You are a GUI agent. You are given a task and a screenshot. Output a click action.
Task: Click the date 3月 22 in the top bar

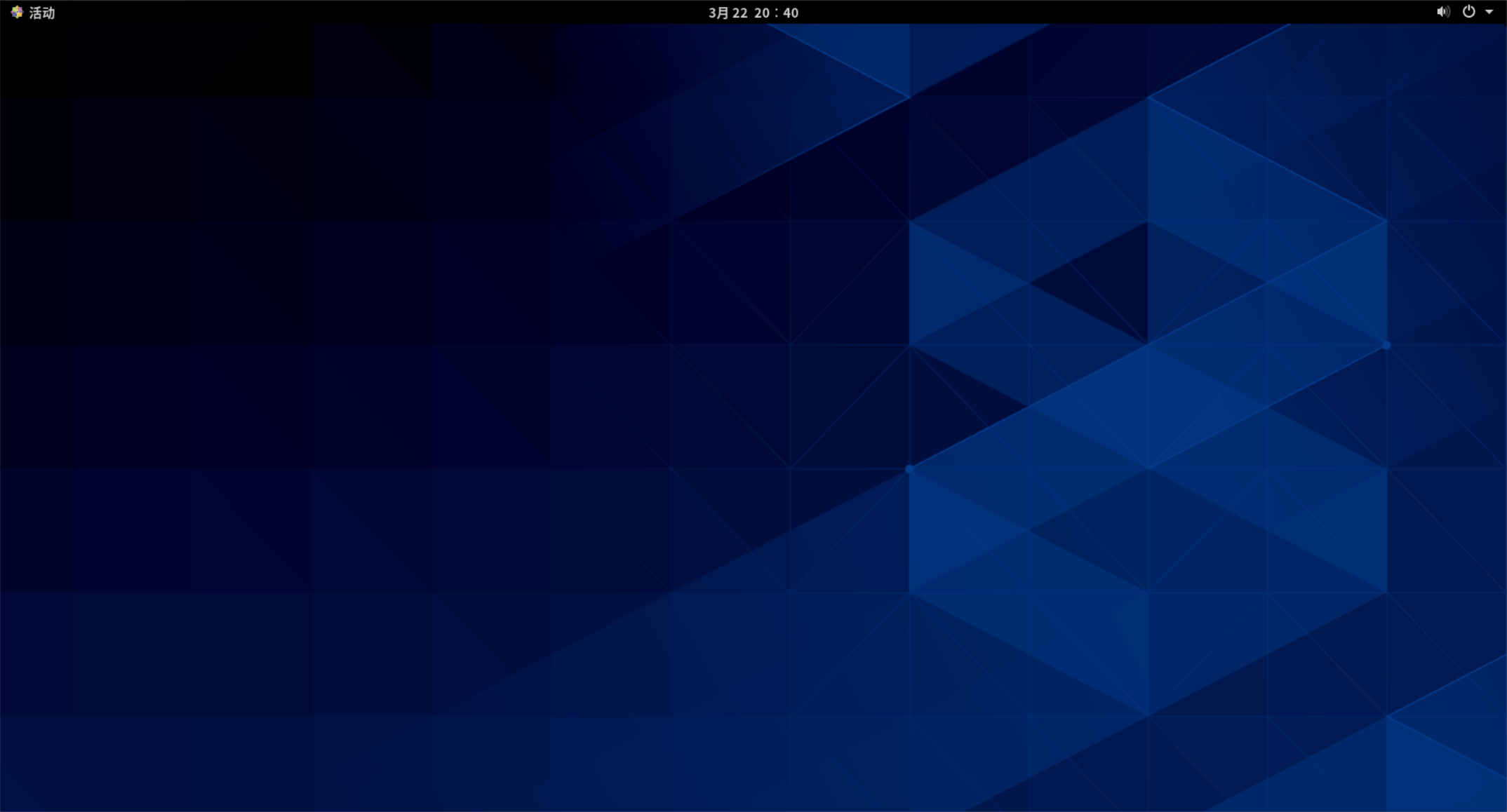[728, 13]
